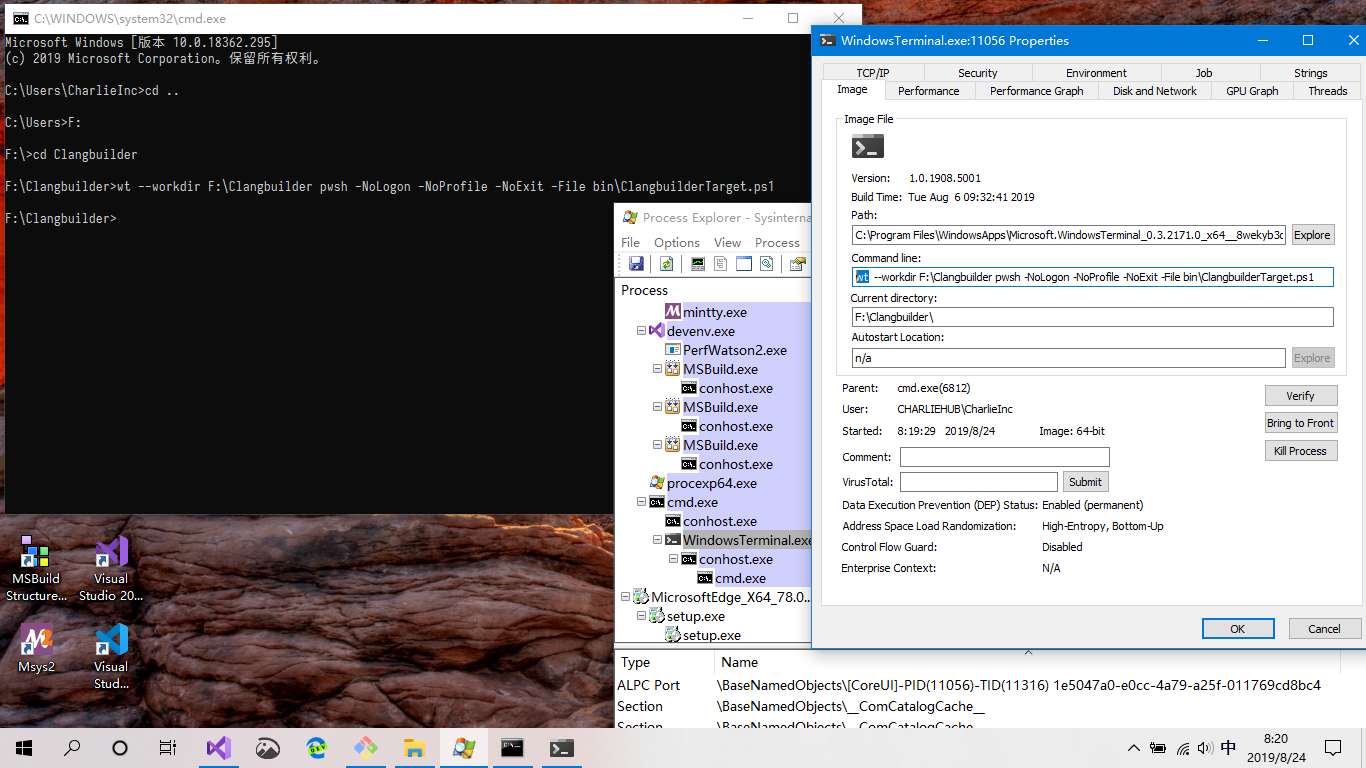This screenshot has width=1366, height=768.
Task: Open the File menu in Process Explorer
Action: tap(630, 242)
